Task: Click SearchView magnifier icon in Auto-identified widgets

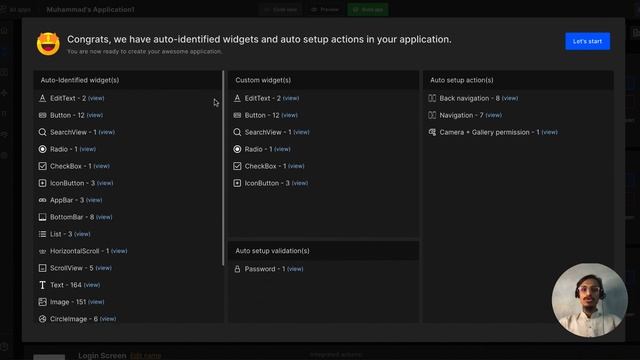Action: pos(42,132)
